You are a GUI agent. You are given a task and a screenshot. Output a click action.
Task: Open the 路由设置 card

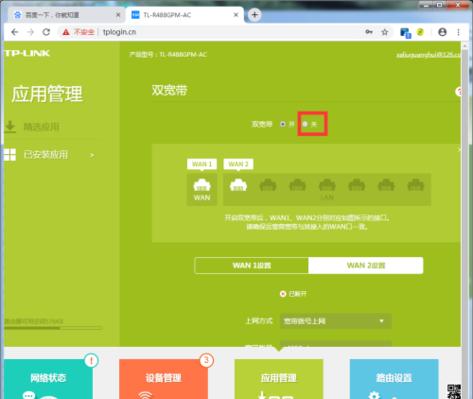(x=394, y=379)
